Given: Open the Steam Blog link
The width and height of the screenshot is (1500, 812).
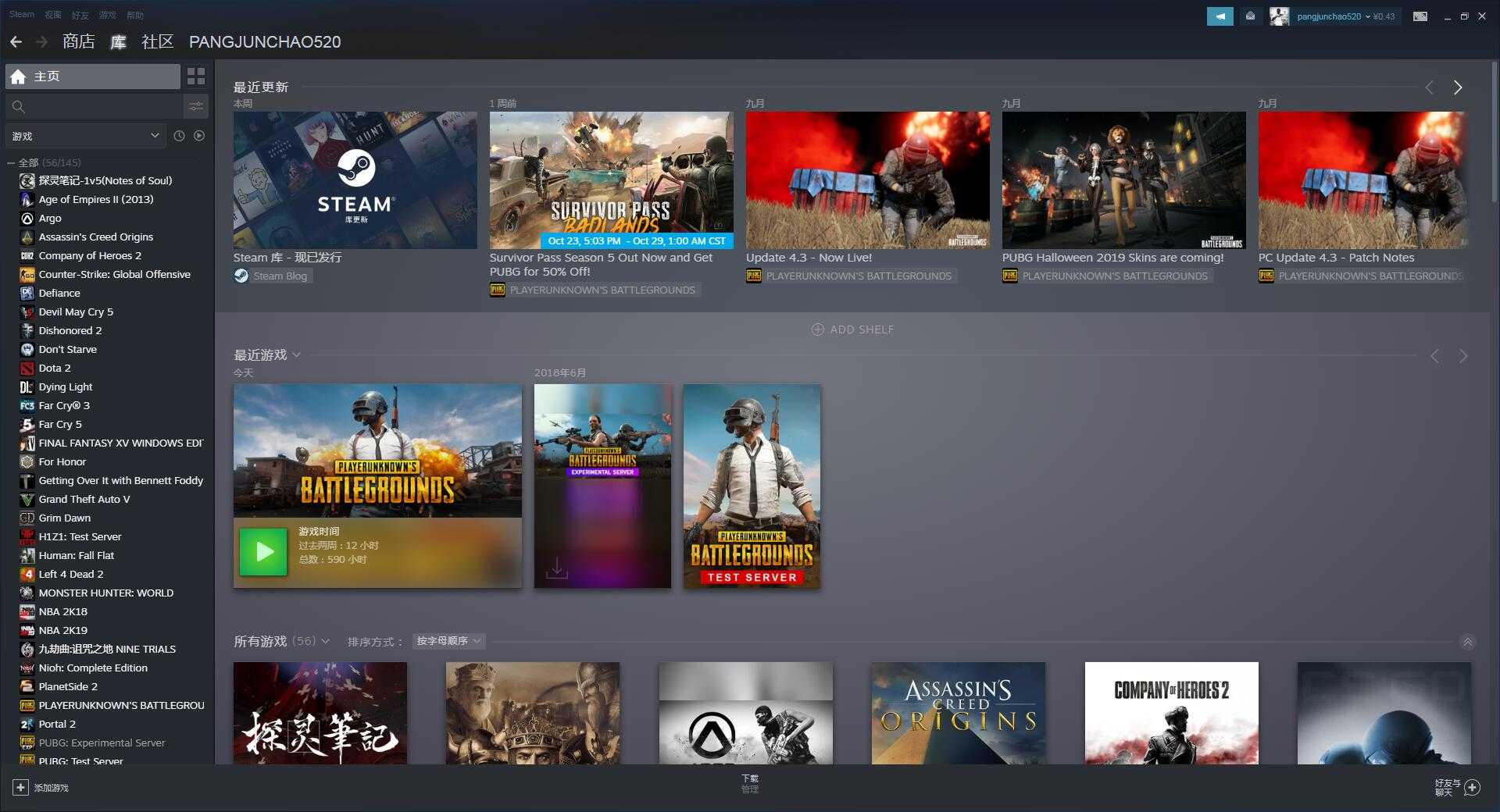Looking at the screenshot, I should pyautogui.click(x=280, y=276).
